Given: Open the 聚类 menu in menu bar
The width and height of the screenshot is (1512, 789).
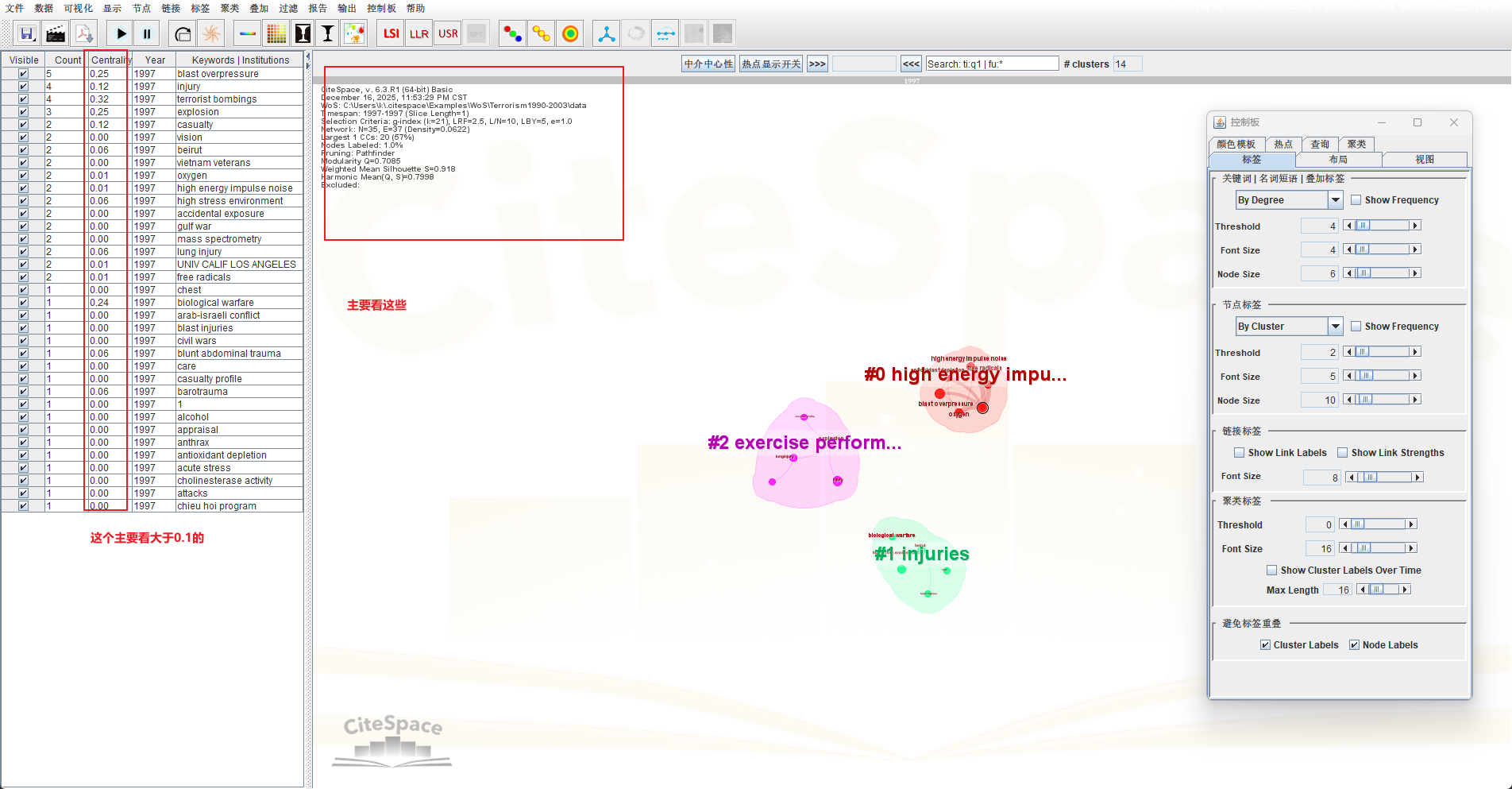Looking at the screenshot, I should [229, 8].
